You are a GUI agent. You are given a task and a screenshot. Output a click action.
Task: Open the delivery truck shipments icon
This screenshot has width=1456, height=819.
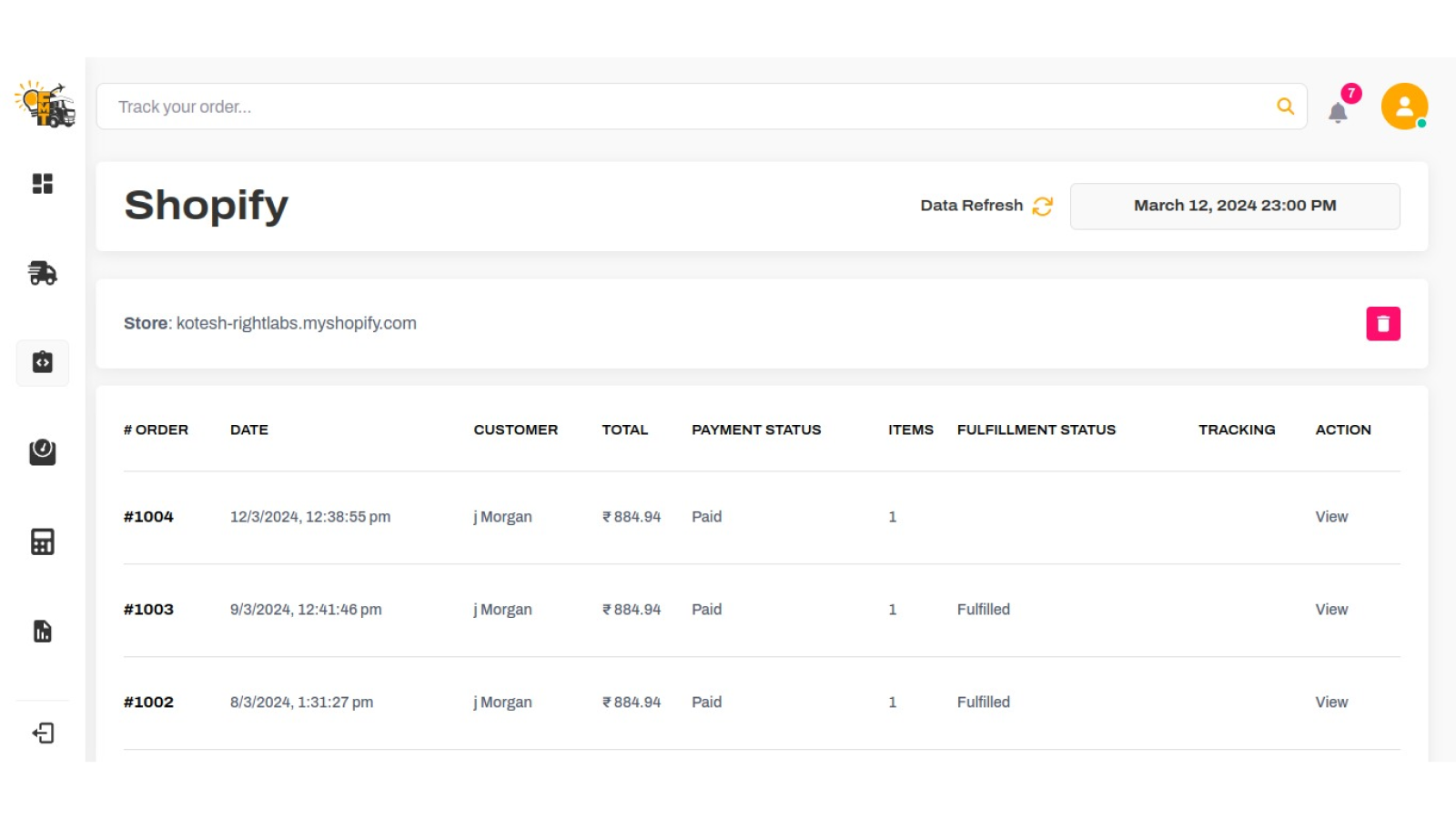(43, 273)
